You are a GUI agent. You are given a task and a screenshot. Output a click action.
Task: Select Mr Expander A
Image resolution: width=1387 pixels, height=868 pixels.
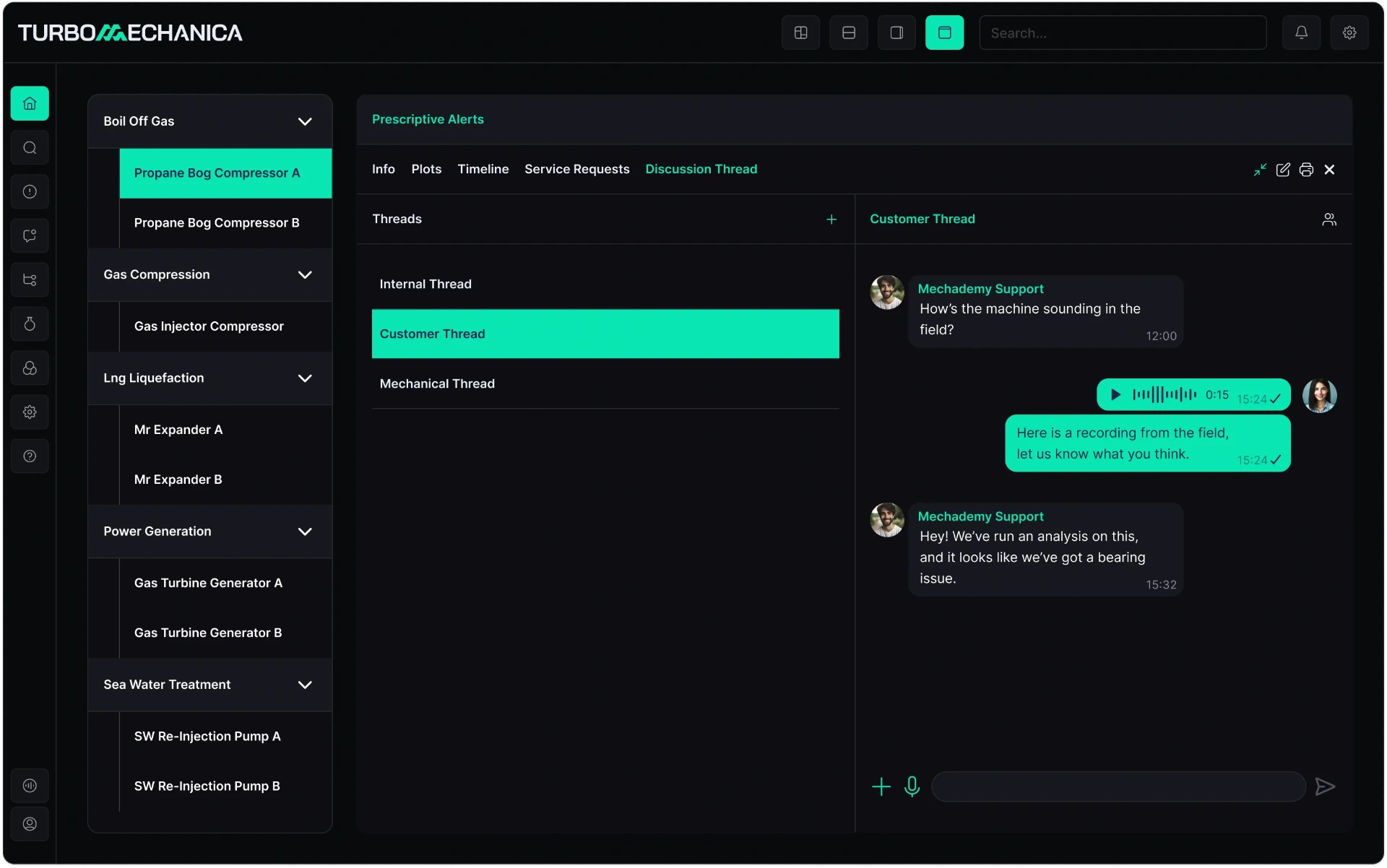(x=225, y=430)
